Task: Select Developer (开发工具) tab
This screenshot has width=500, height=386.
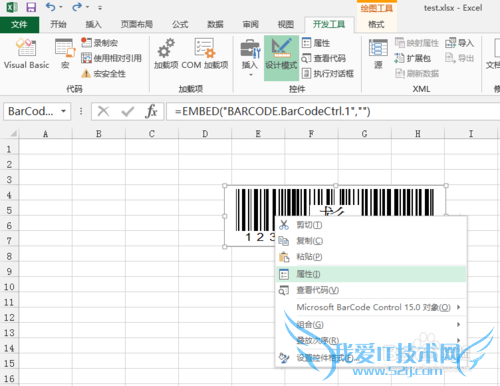Action: [329, 24]
